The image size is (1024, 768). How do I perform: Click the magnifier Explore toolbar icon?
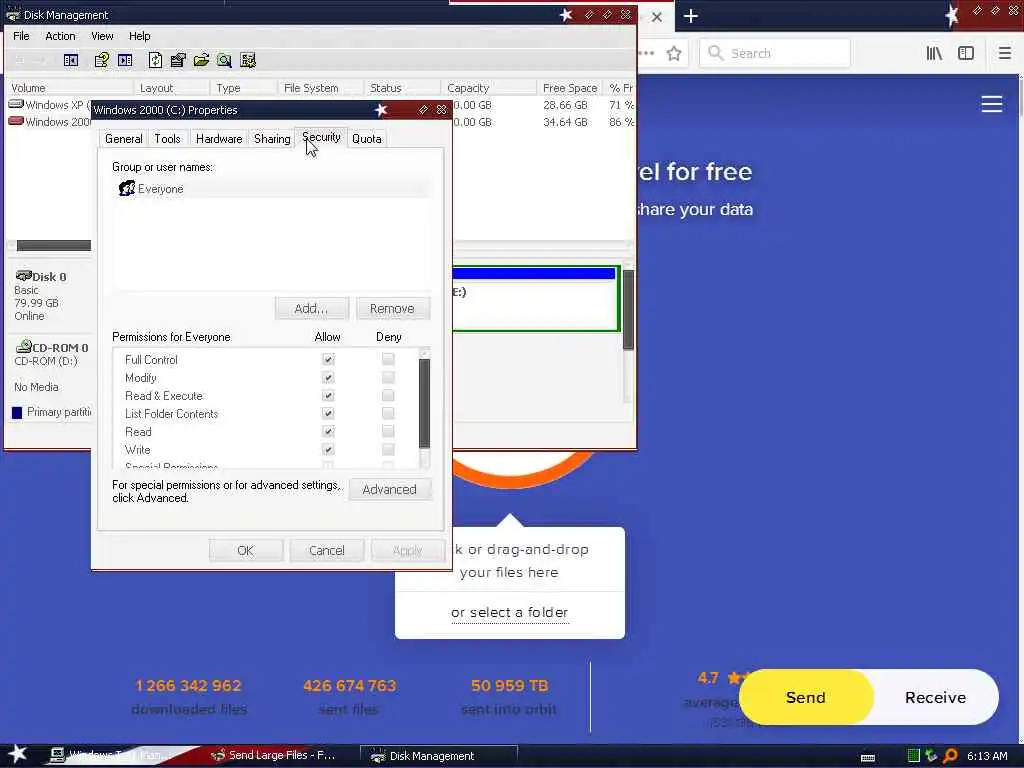pos(224,61)
